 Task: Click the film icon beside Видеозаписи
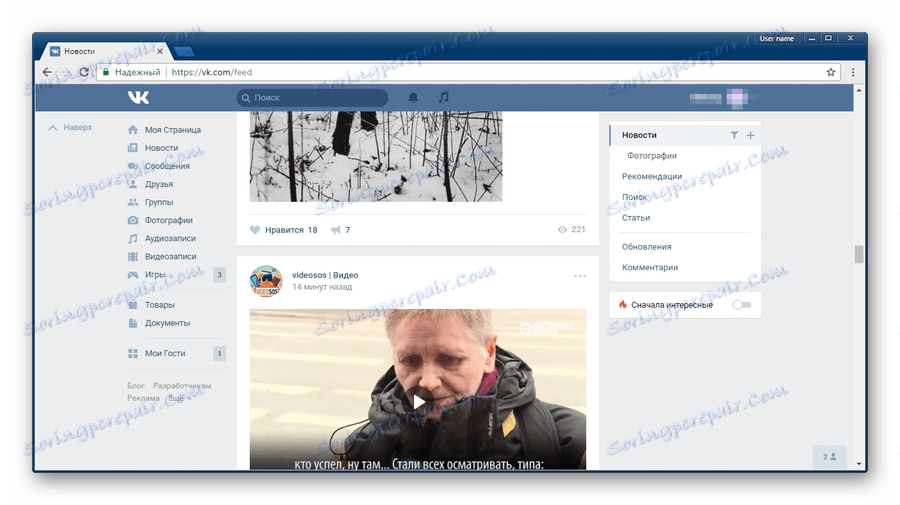pyautogui.click(x=133, y=257)
